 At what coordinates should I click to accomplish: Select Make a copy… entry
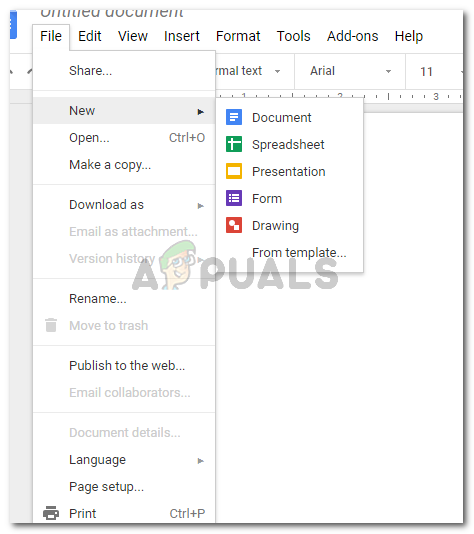coord(110,165)
